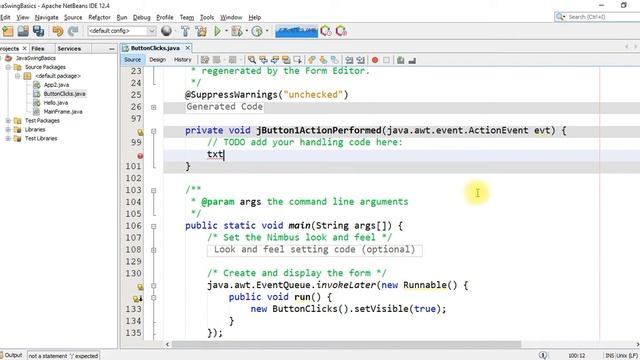Viewport: 640px width, 360px height.
Task: Select Hello.java in project tree
Action: (x=56, y=103)
